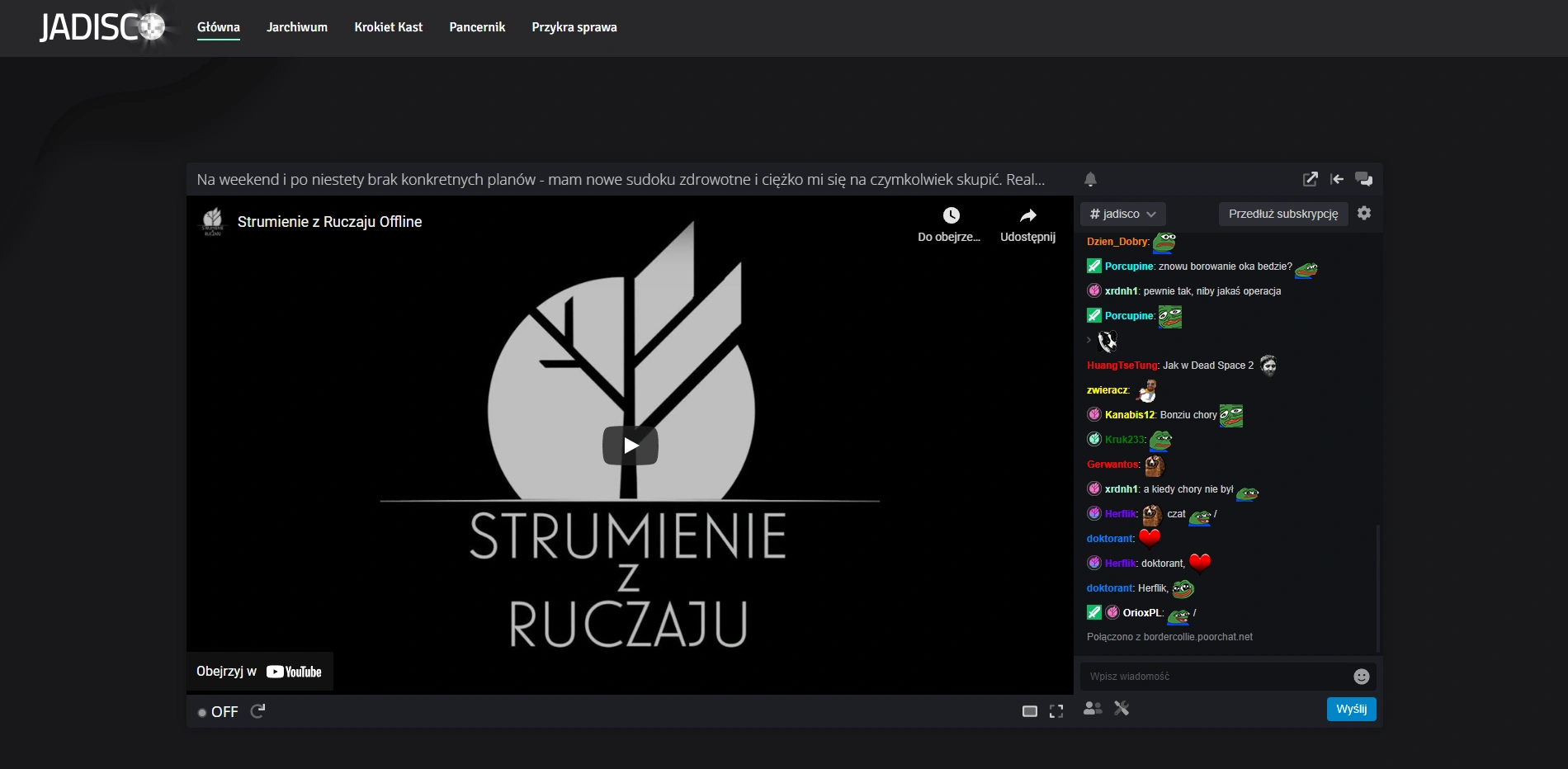Click the emote in HuangTseTung's Dead Space message
The width and height of the screenshot is (1568, 769).
[x=1268, y=365]
